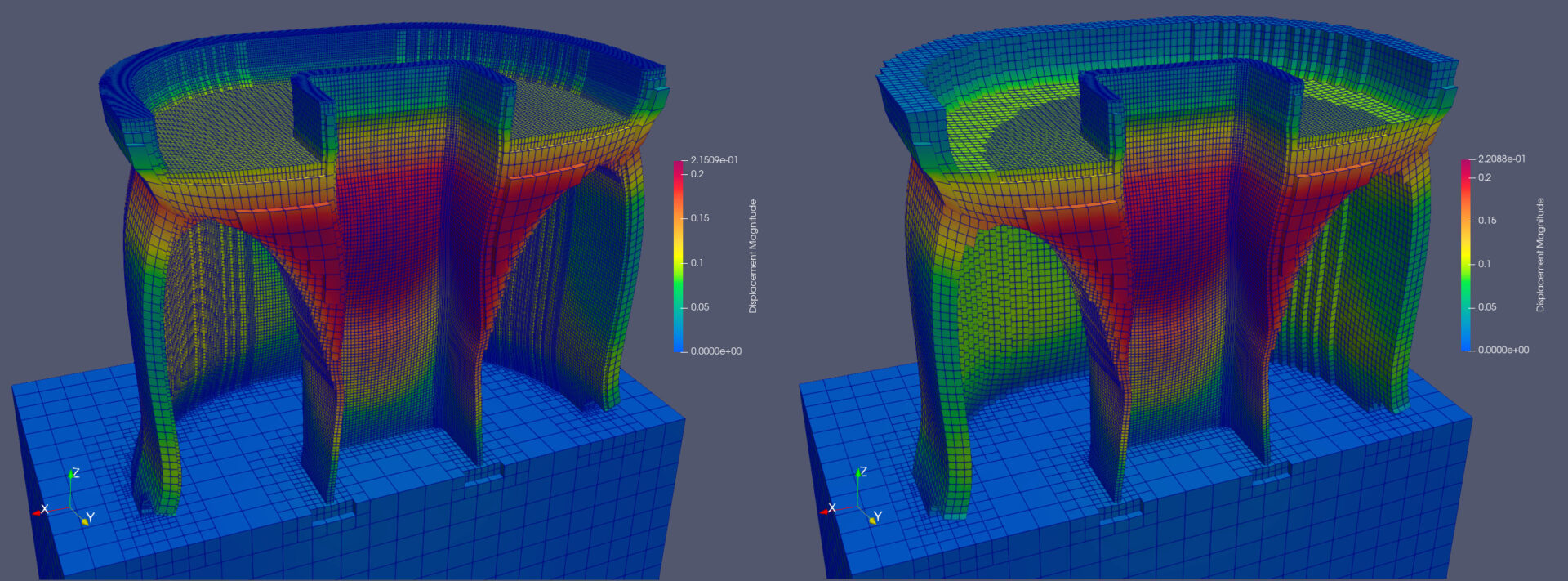Screen dimensions: 1568x581
Task: Click the left color legend bar
Action: coord(678,256)
